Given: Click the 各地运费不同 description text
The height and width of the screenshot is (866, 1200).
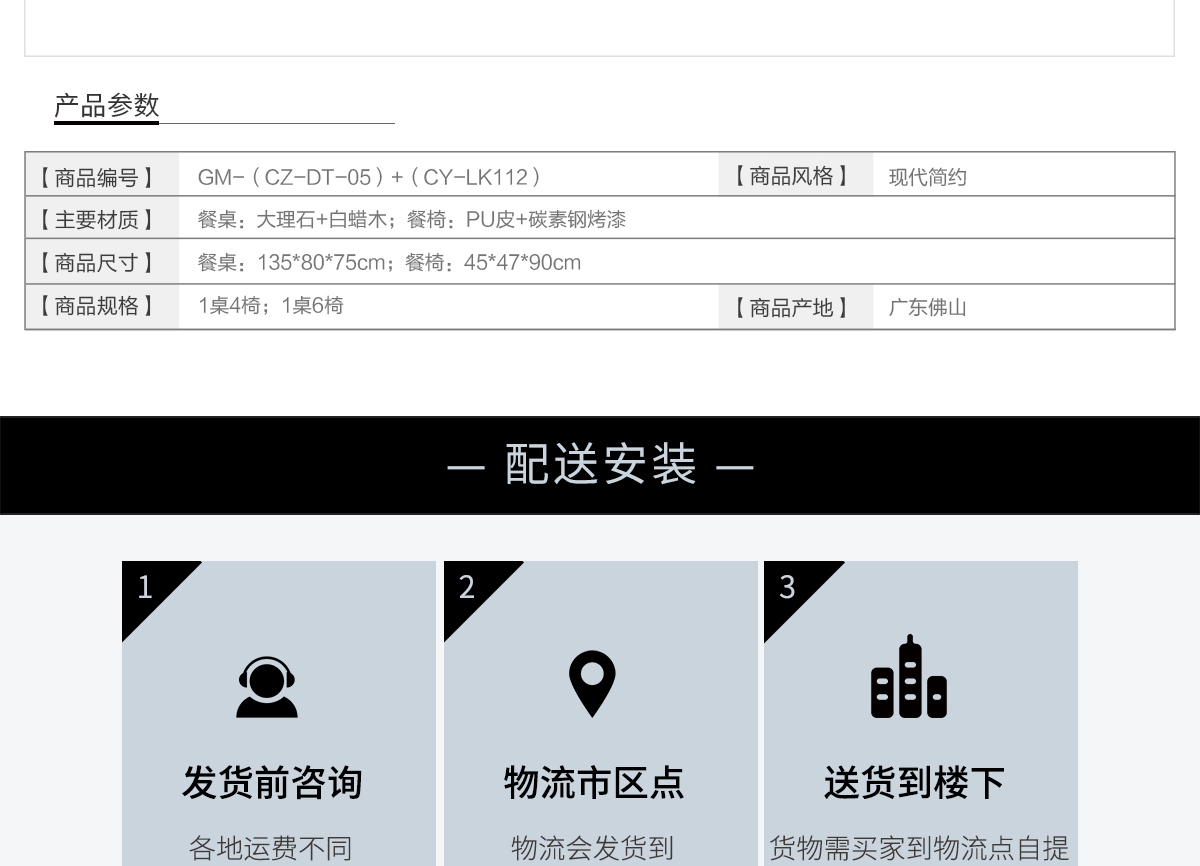Looking at the screenshot, I should [271, 849].
